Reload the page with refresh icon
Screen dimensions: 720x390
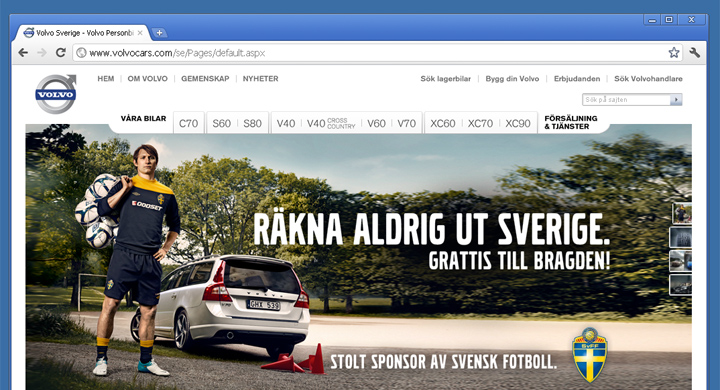pyautogui.click(x=61, y=52)
